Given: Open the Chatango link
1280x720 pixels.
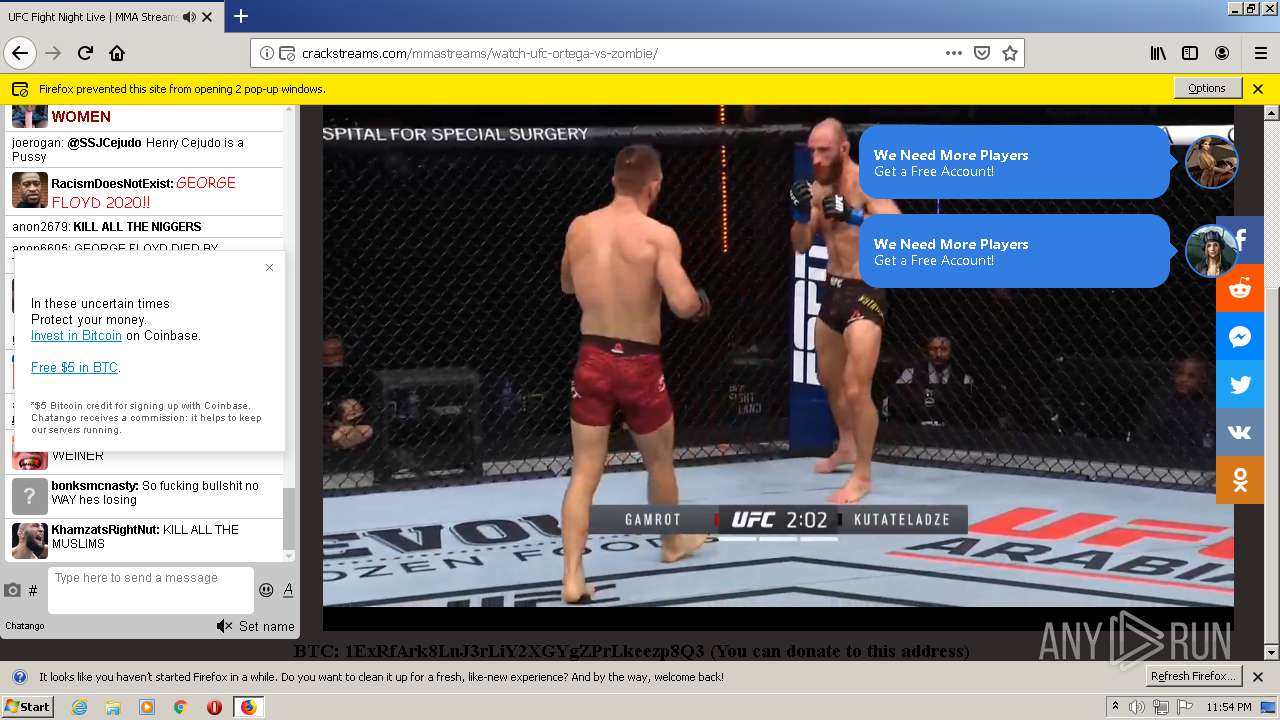Looking at the screenshot, I should (25, 626).
